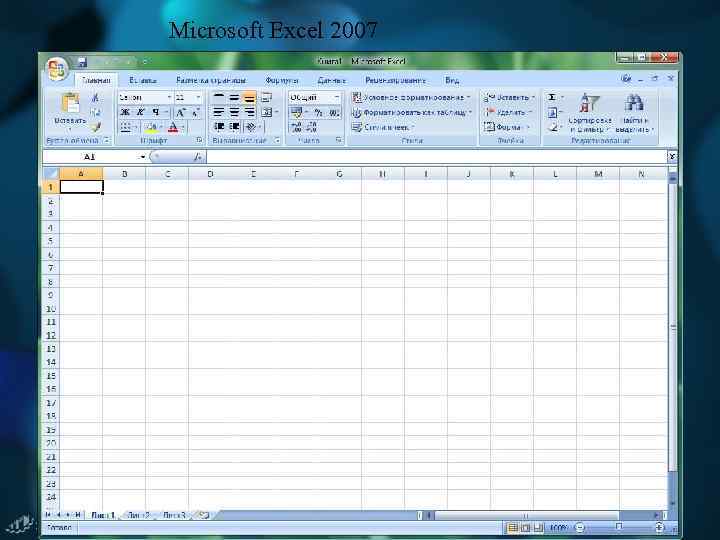720x540 pixels.
Task: Toggle bold (Ж) formatting
Action: [124, 112]
